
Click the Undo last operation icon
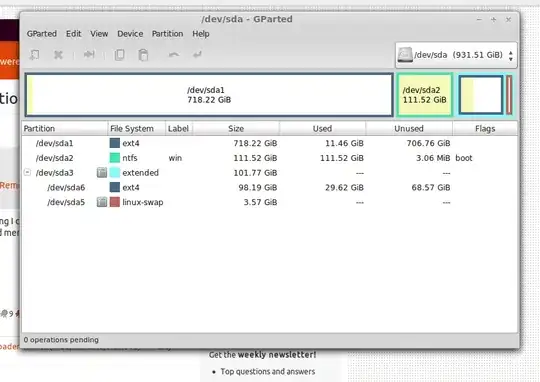[x=174, y=54]
